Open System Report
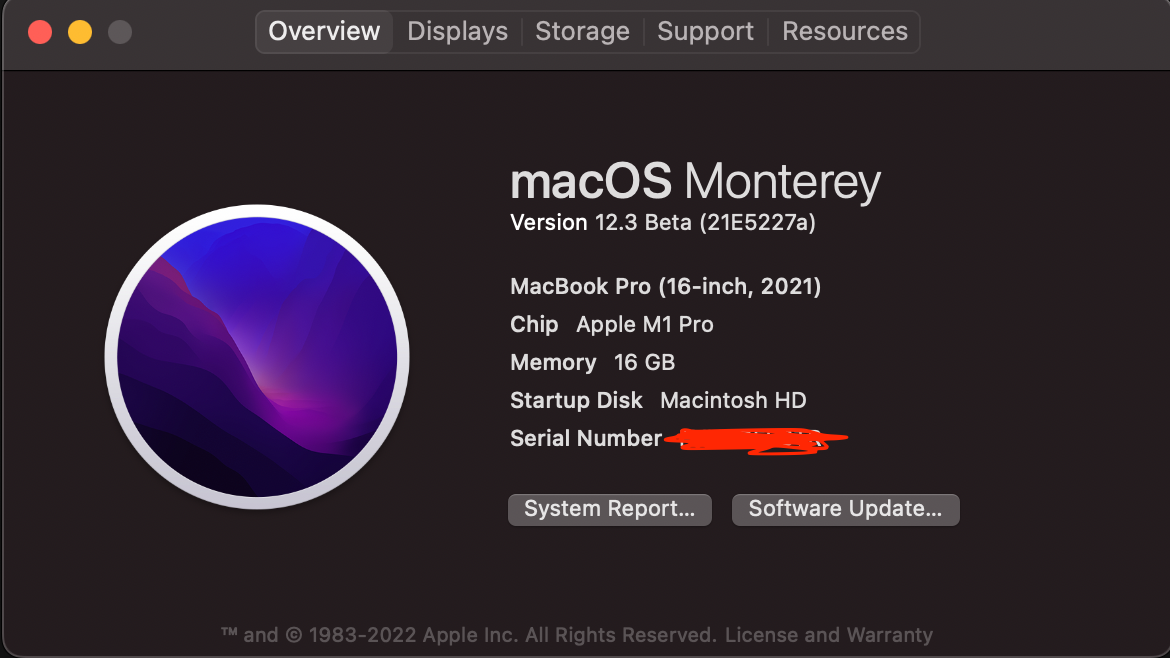1170x658 pixels. [609, 509]
